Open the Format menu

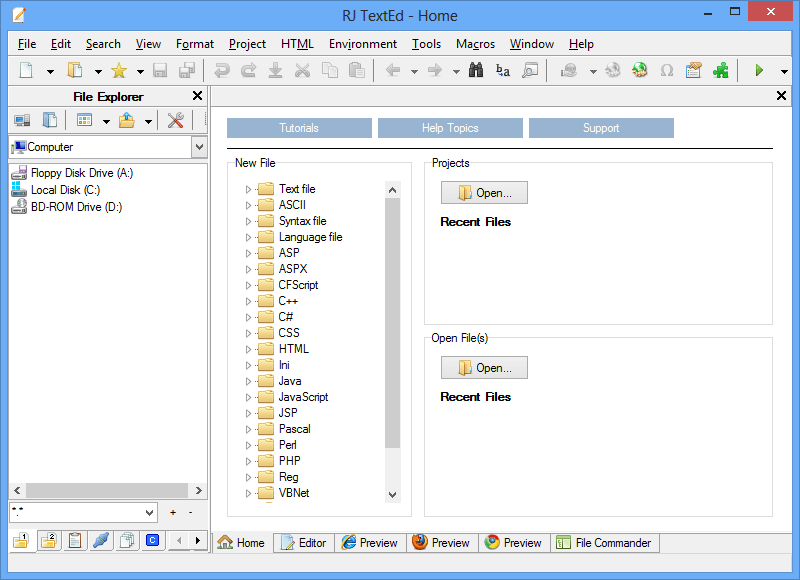pos(195,44)
